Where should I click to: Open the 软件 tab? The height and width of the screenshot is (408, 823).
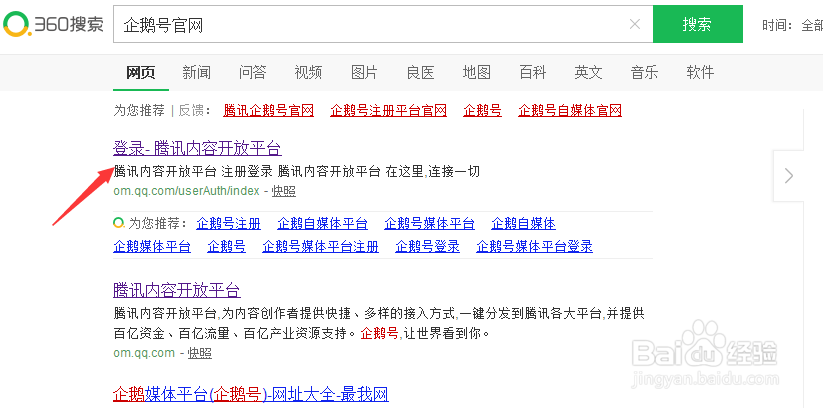point(700,72)
